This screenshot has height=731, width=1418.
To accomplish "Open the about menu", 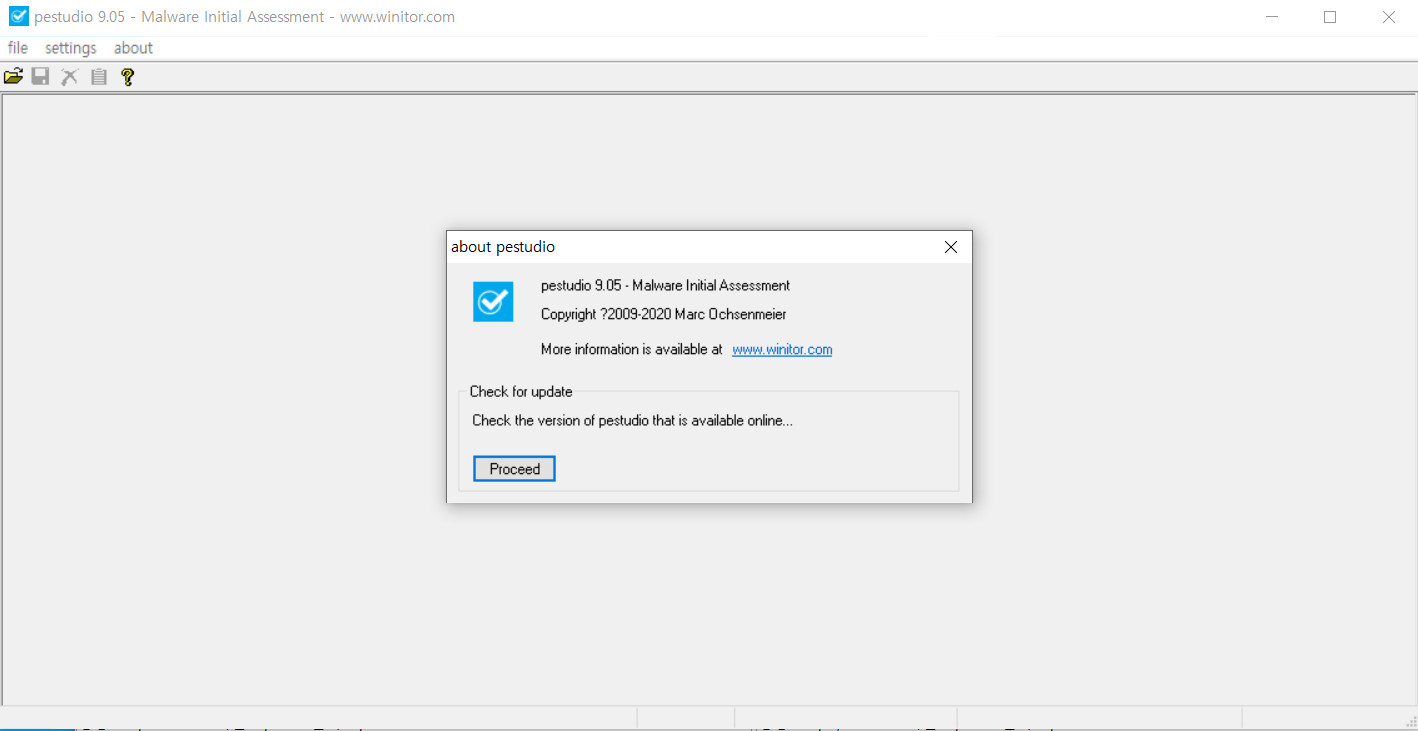I will [x=133, y=48].
